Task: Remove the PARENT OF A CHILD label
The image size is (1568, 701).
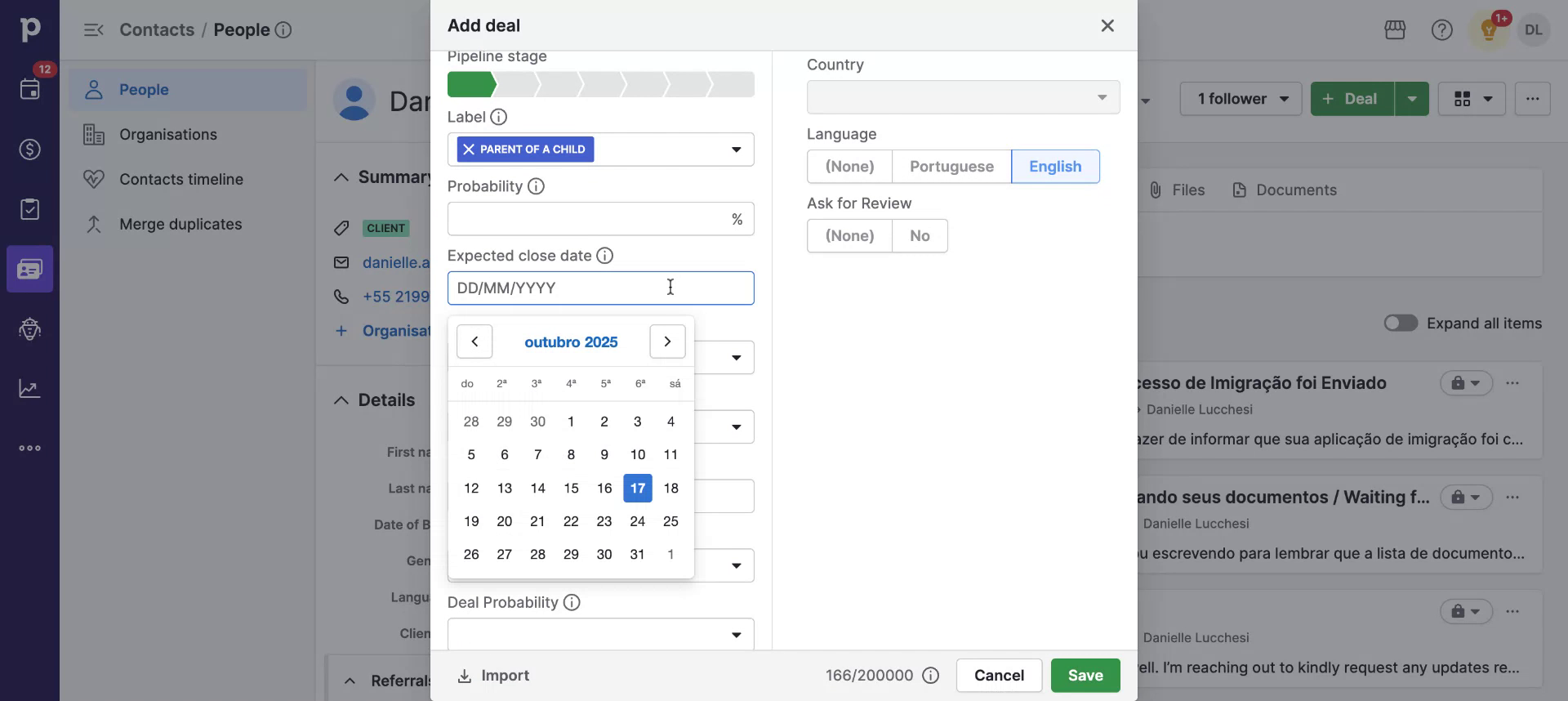Action: click(x=469, y=150)
